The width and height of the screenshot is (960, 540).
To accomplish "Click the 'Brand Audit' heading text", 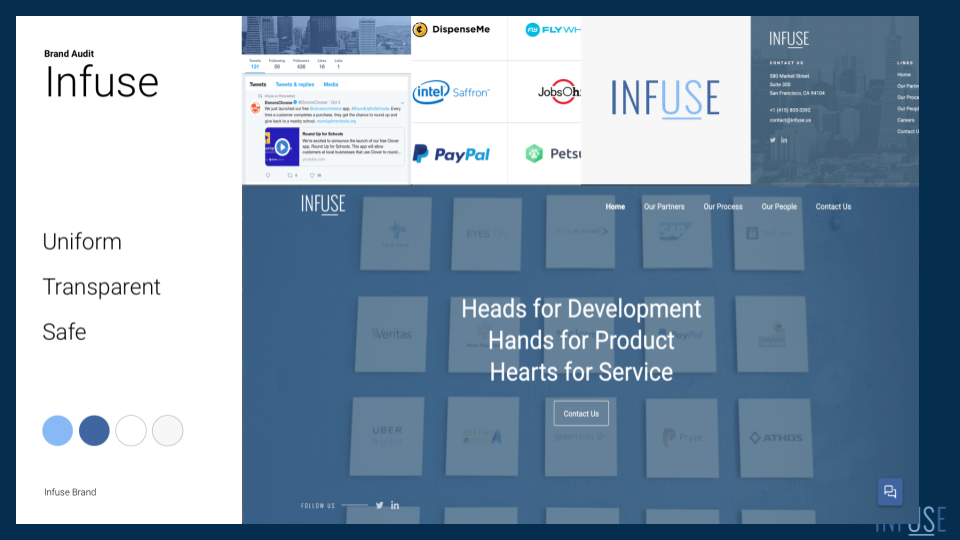I will [69, 54].
